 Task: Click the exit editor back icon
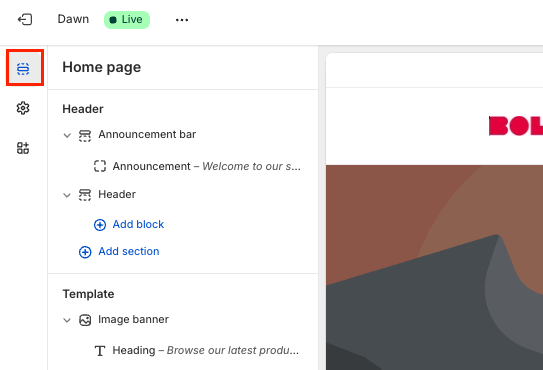(x=25, y=19)
